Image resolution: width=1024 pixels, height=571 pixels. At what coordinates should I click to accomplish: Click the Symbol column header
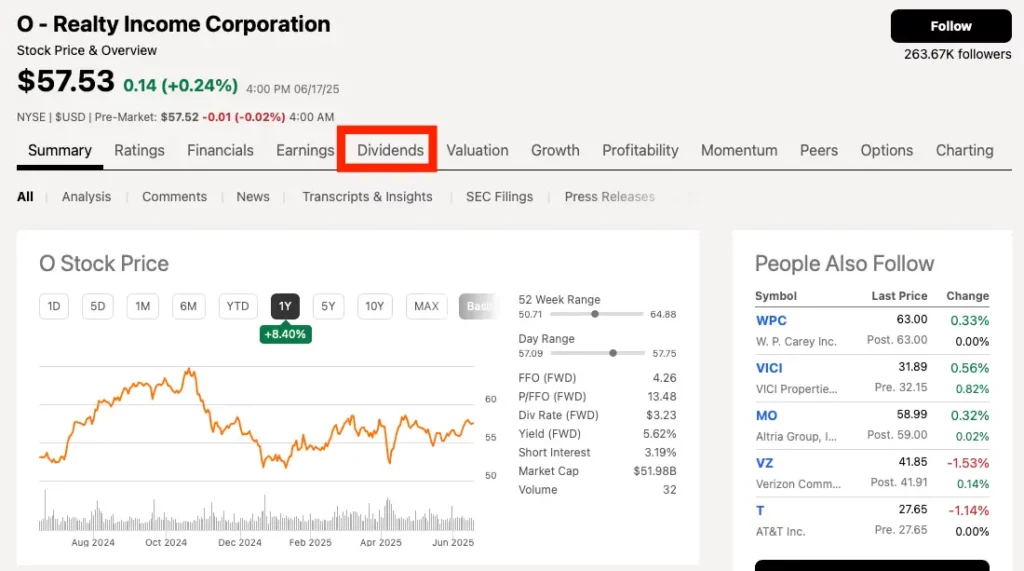[x=776, y=296]
